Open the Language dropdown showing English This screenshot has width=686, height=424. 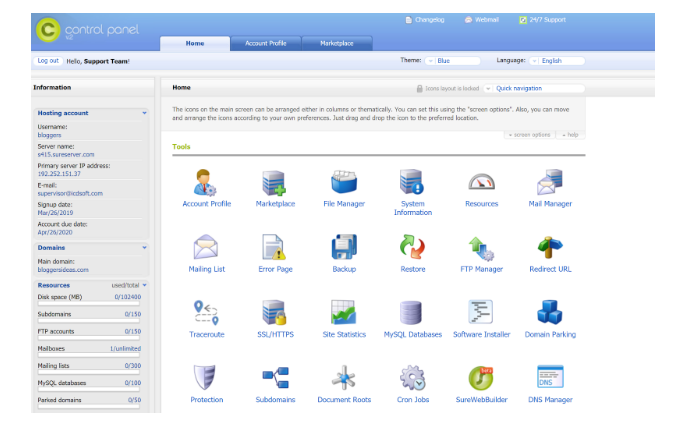coord(557,61)
